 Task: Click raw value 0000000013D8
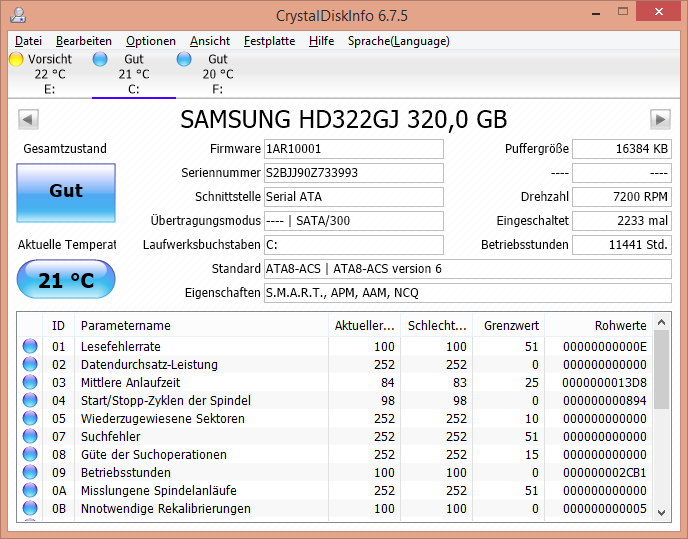(604, 382)
